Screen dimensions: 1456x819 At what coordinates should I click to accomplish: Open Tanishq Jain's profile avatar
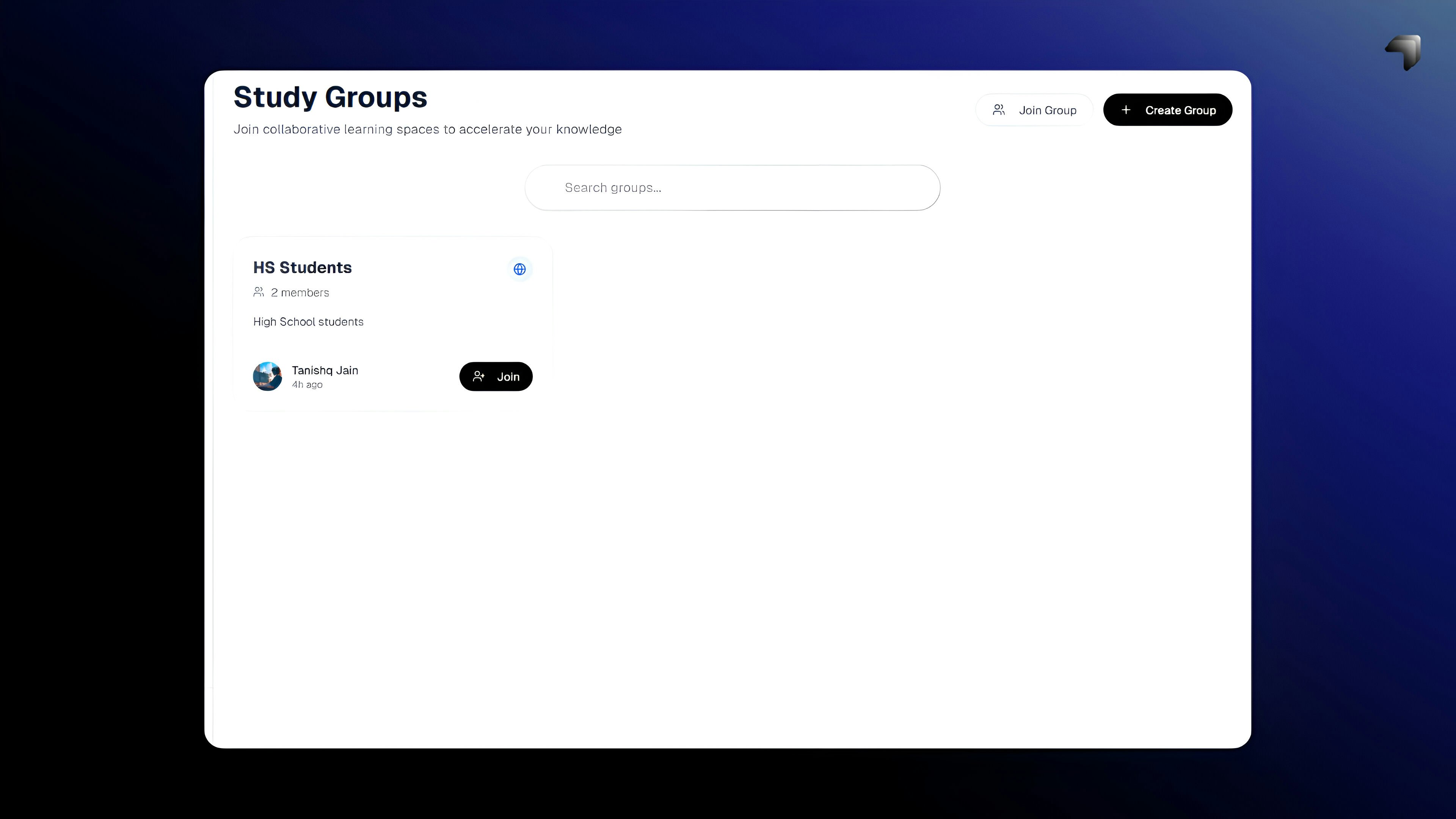267,377
